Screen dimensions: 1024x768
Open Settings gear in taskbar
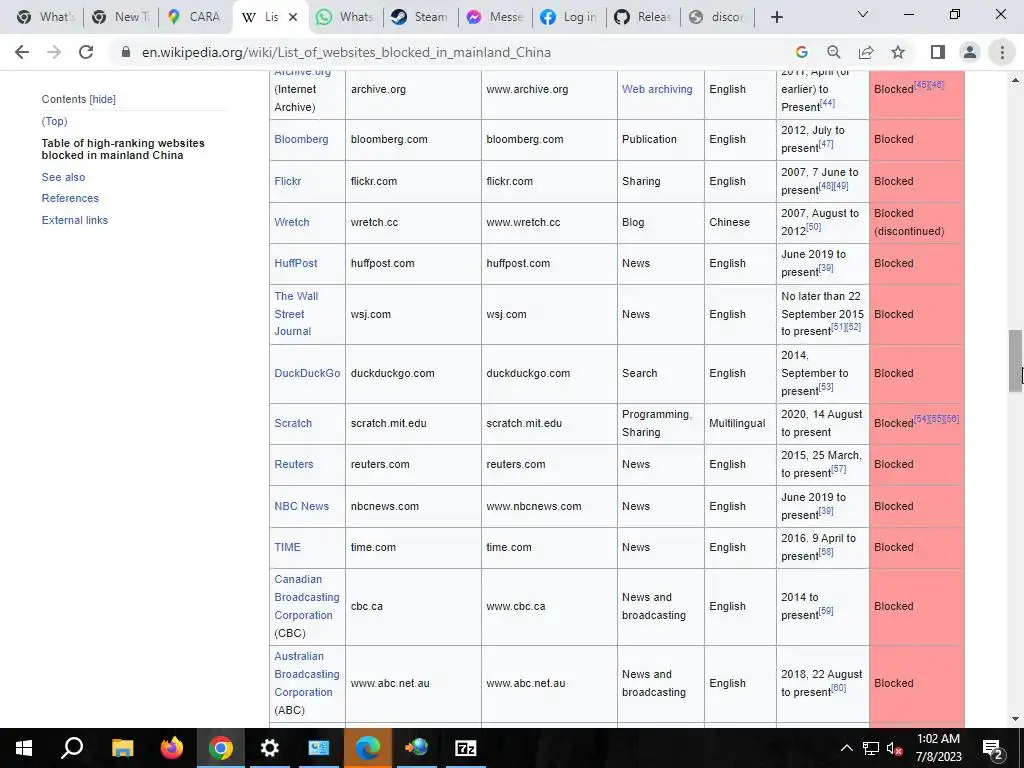(269, 748)
